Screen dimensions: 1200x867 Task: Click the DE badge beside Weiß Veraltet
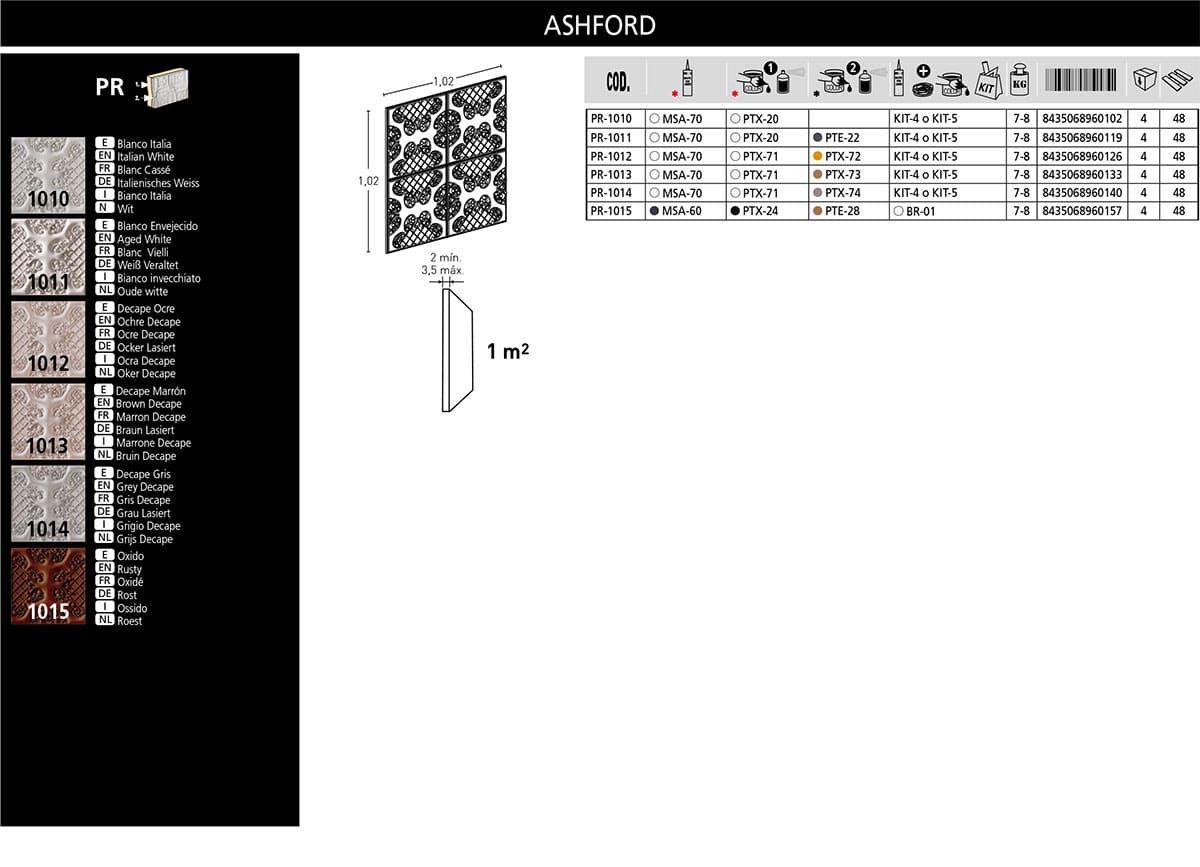click(104, 265)
